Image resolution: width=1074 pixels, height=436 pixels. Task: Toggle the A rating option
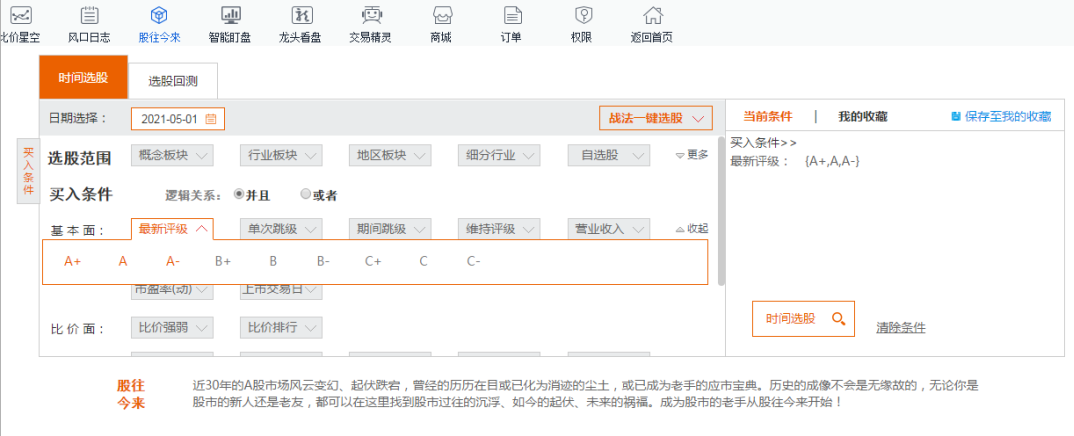[x=123, y=261]
